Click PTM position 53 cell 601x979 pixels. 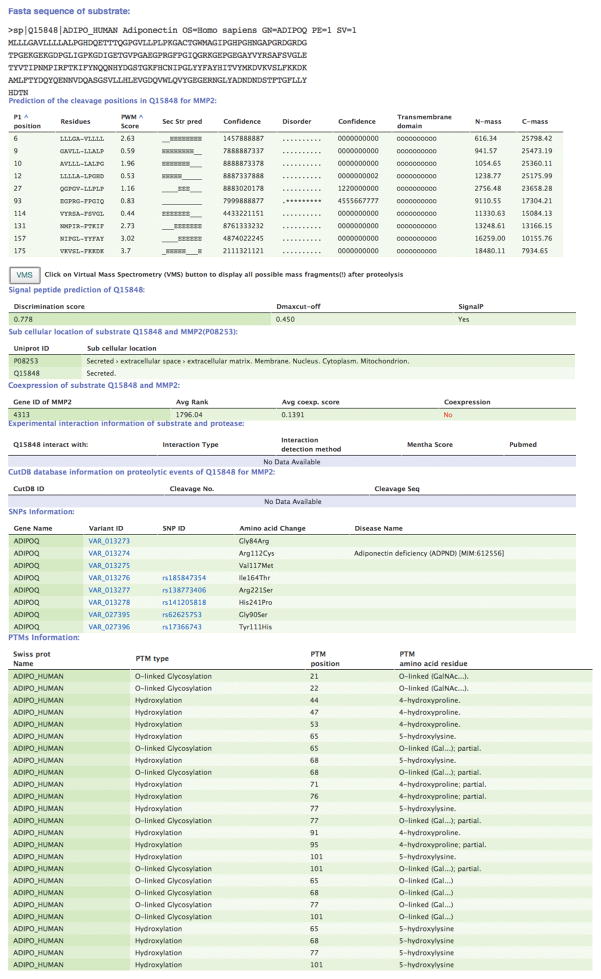314,724
